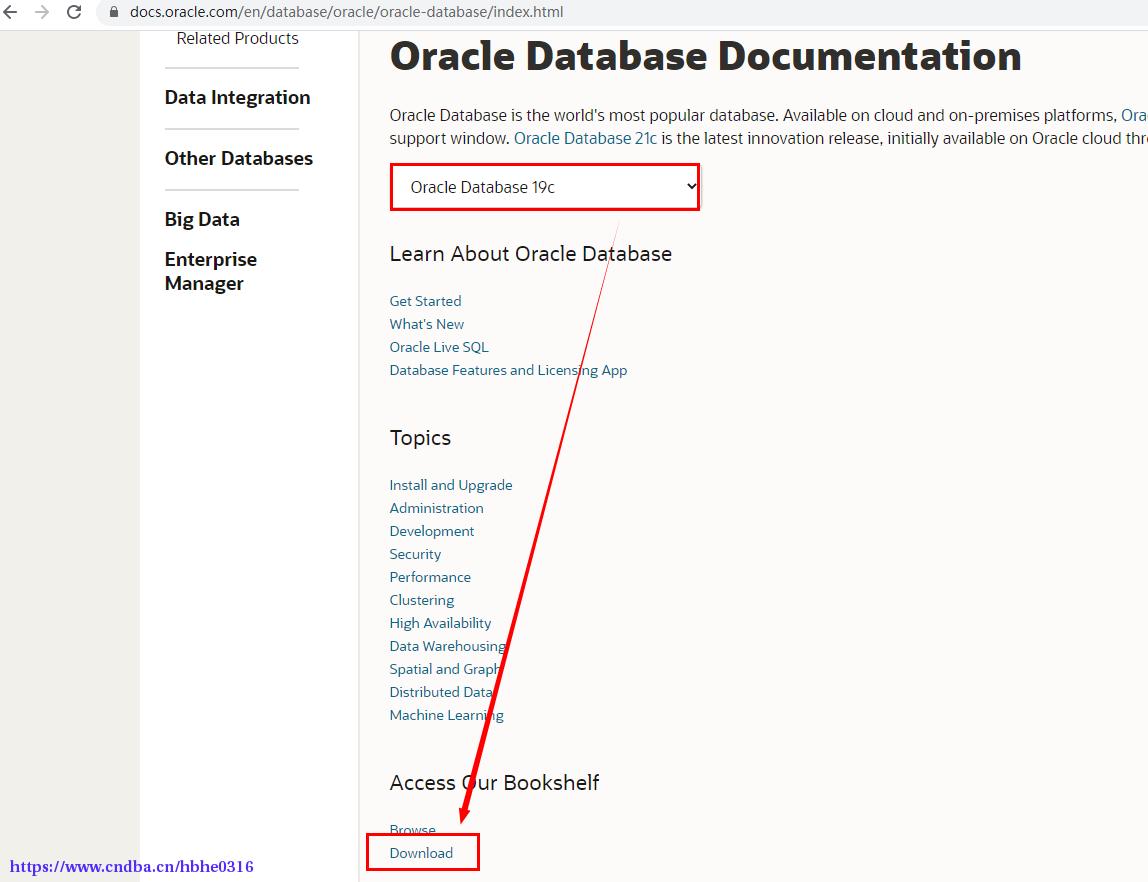This screenshot has height=882, width=1148.
Task: Open the Oracle Live SQL link
Action: tap(439, 347)
